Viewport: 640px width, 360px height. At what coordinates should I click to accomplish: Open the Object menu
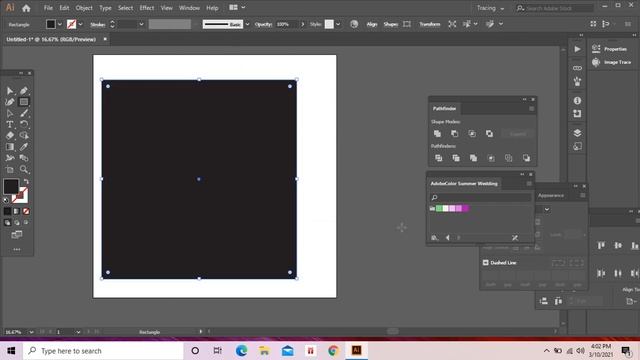[84, 8]
